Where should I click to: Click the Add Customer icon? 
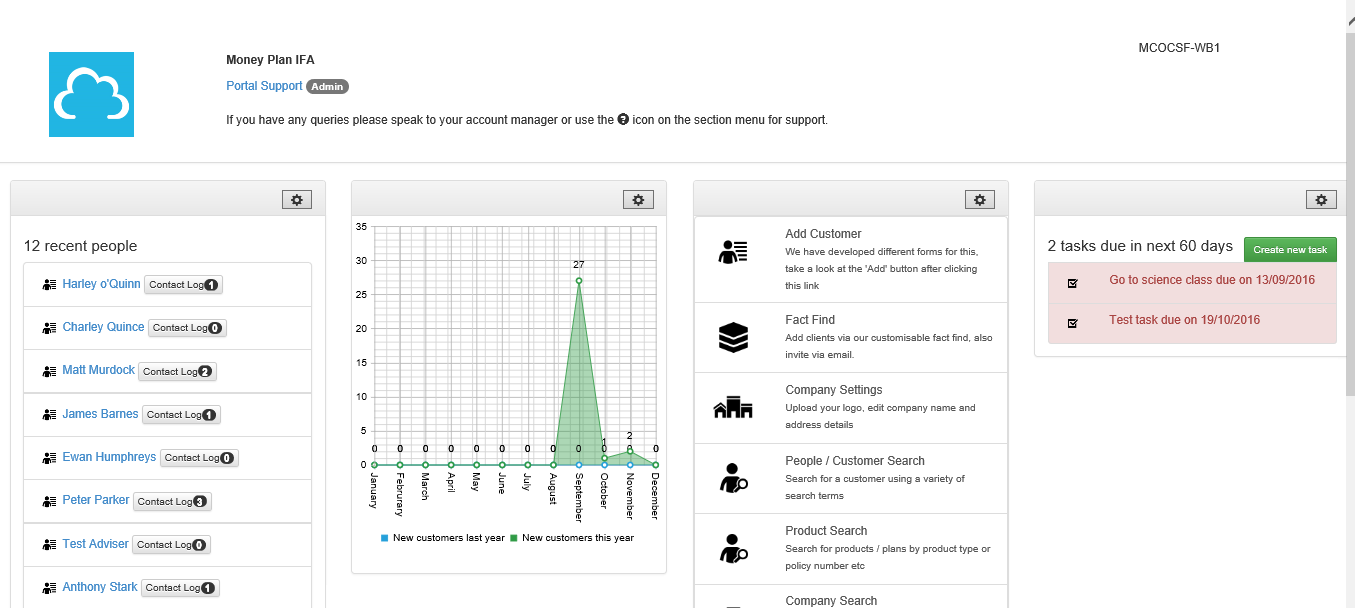pyautogui.click(x=733, y=253)
